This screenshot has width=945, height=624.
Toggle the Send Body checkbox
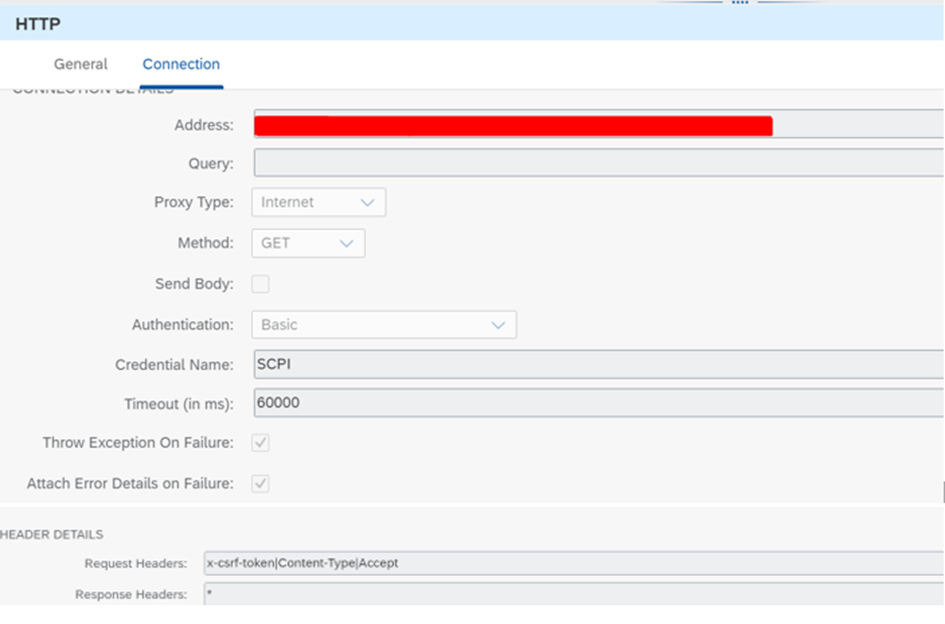coord(260,284)
